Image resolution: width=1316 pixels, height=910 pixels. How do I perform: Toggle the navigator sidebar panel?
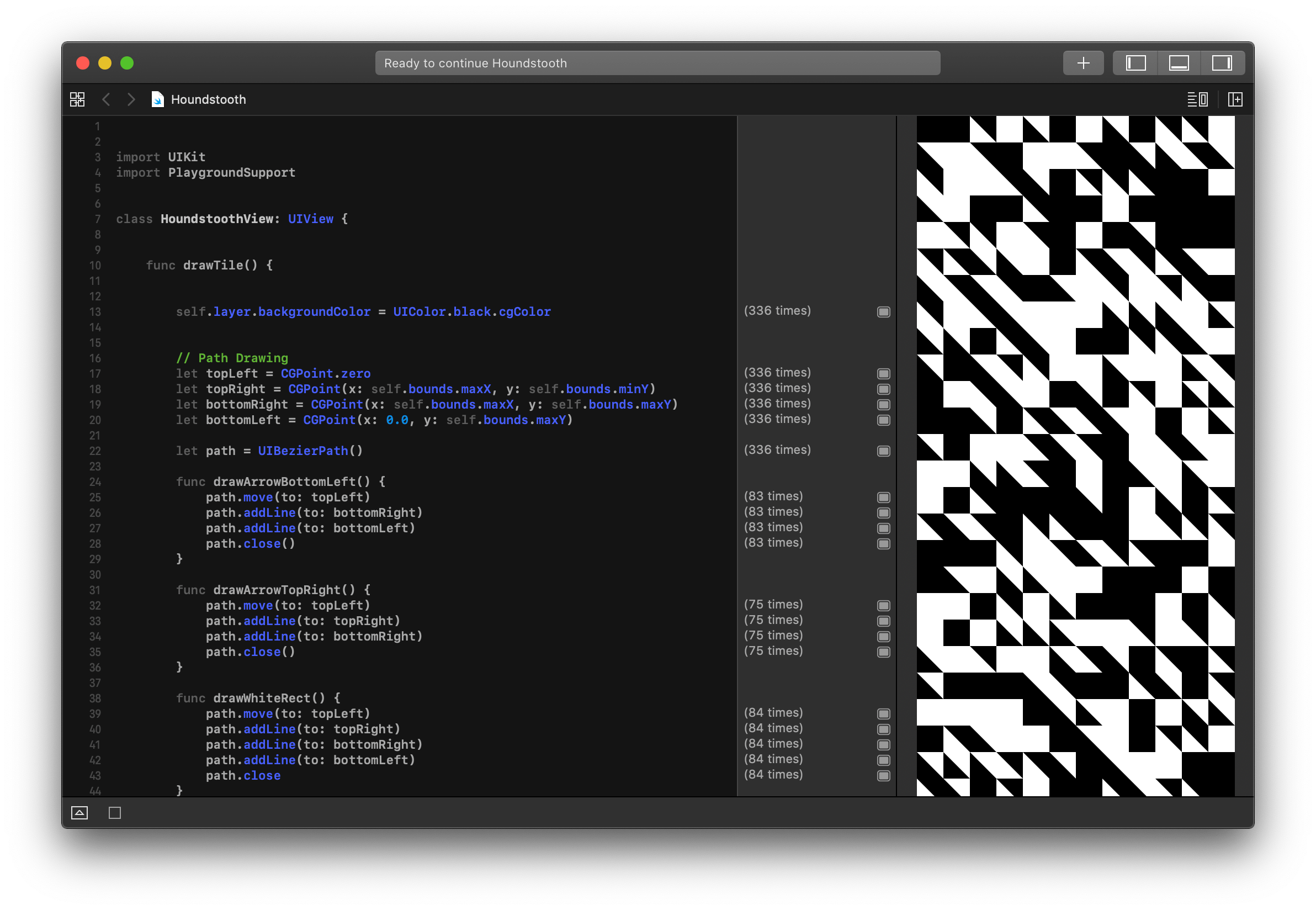pyautogui.click(x=1135, y=63)
